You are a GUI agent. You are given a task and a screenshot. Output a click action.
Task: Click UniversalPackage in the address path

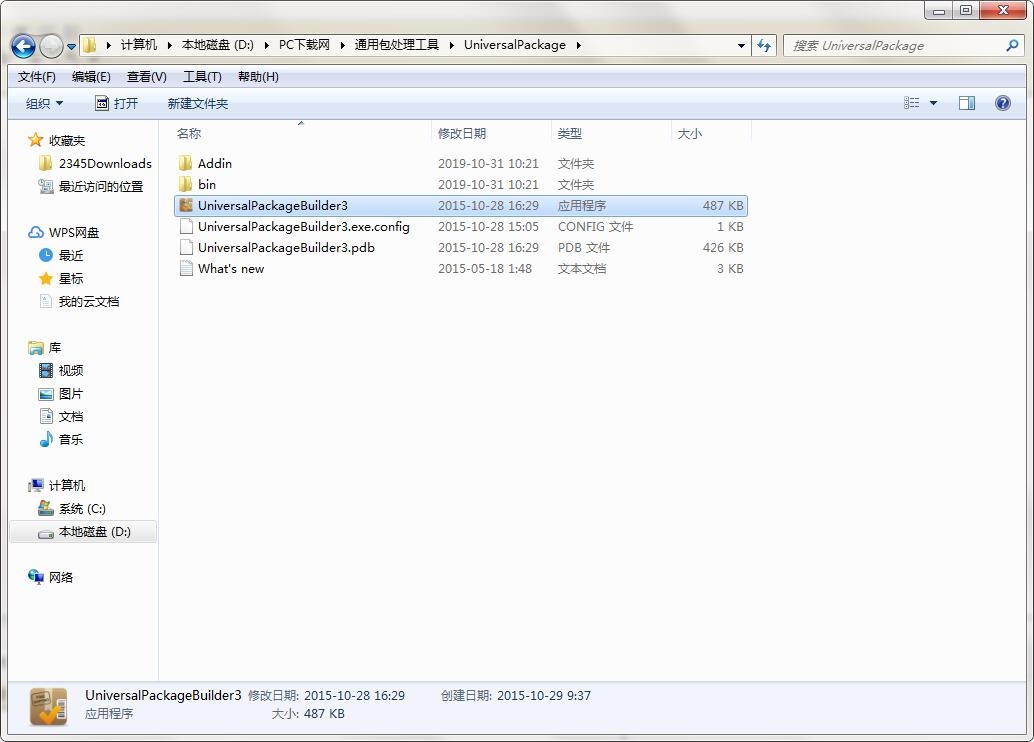(515, 45)
